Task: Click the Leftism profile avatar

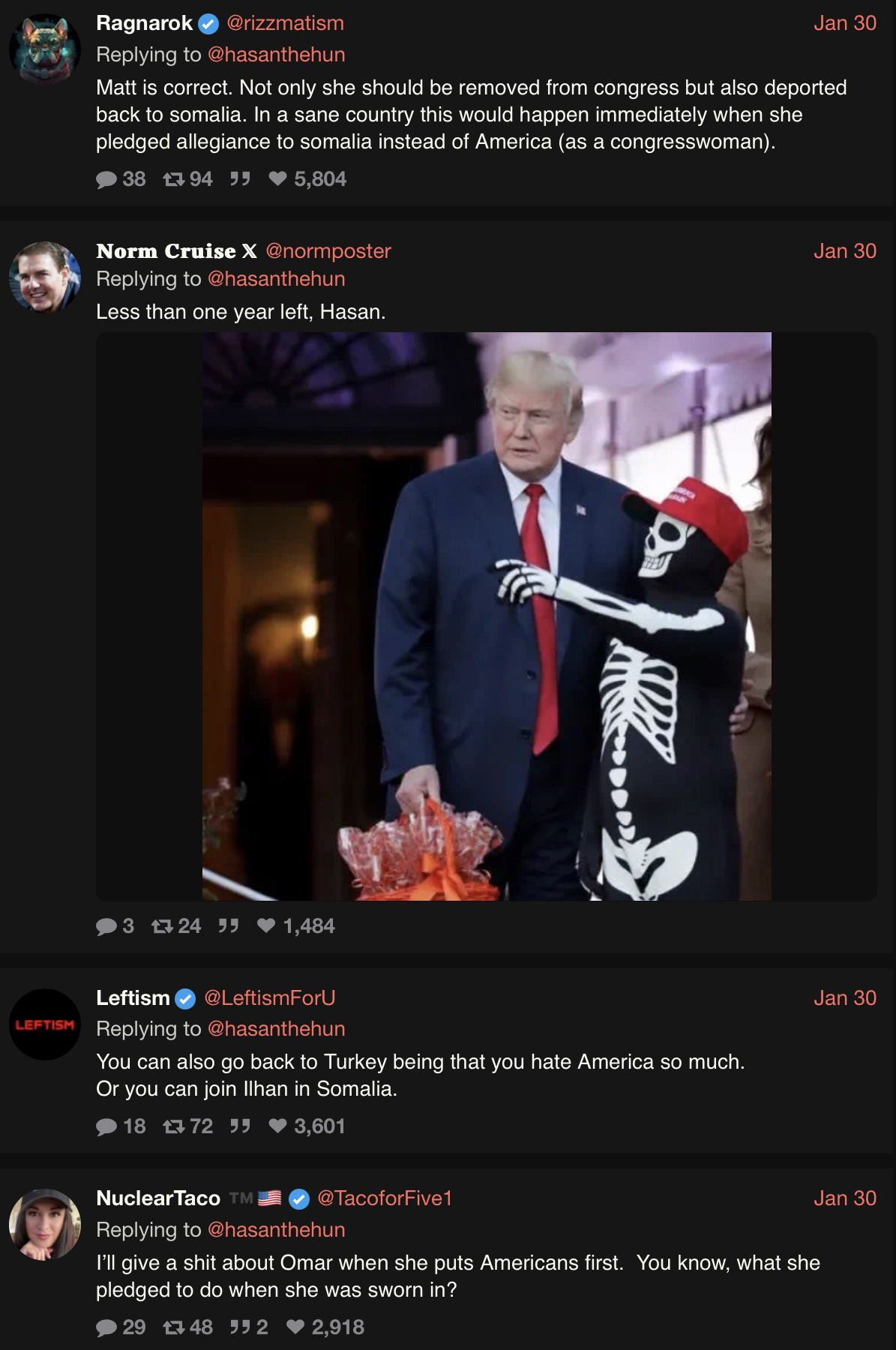Action: [x=45, y=1024]
